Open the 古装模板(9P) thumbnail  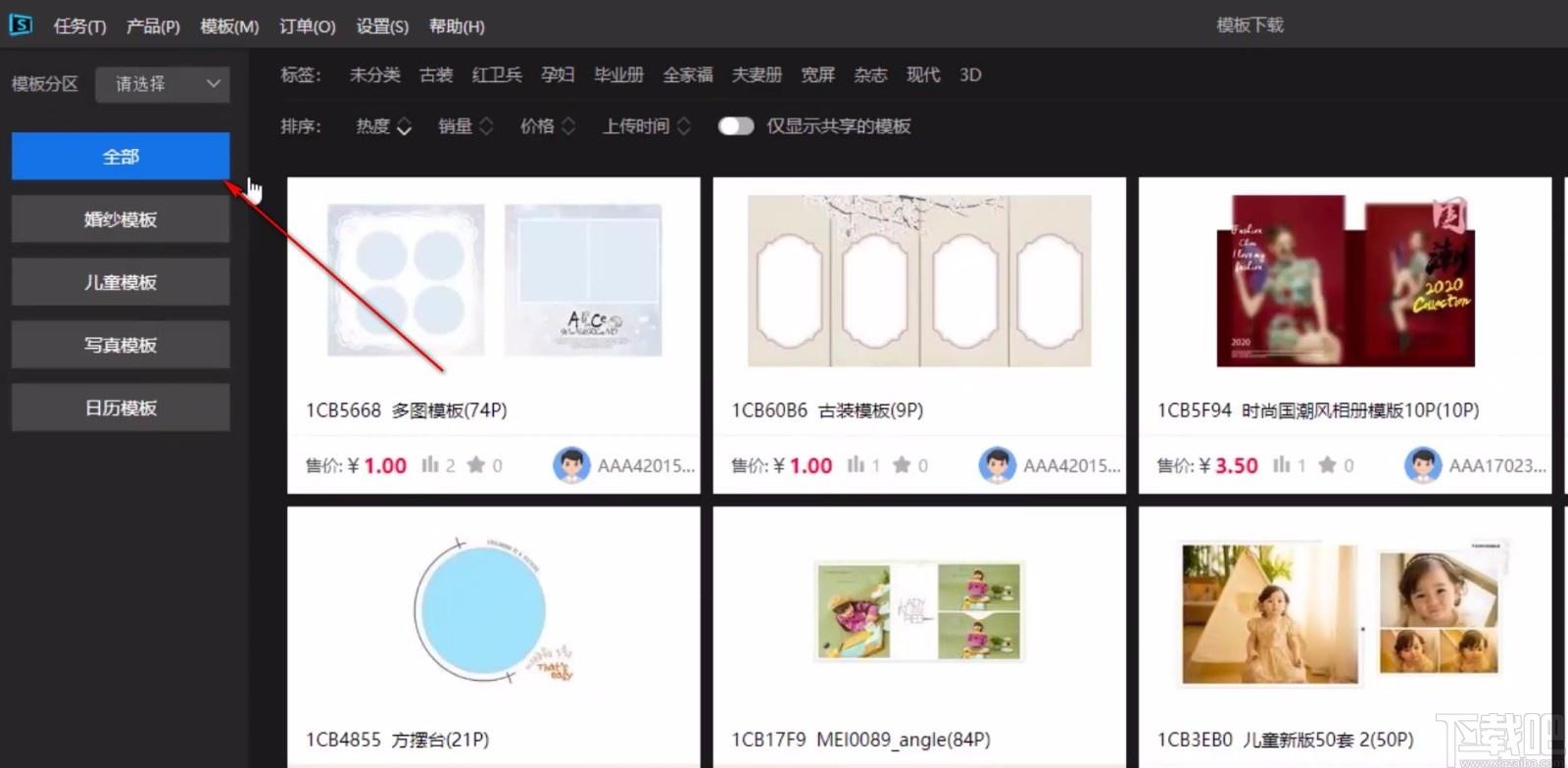(x=919, y=280)
